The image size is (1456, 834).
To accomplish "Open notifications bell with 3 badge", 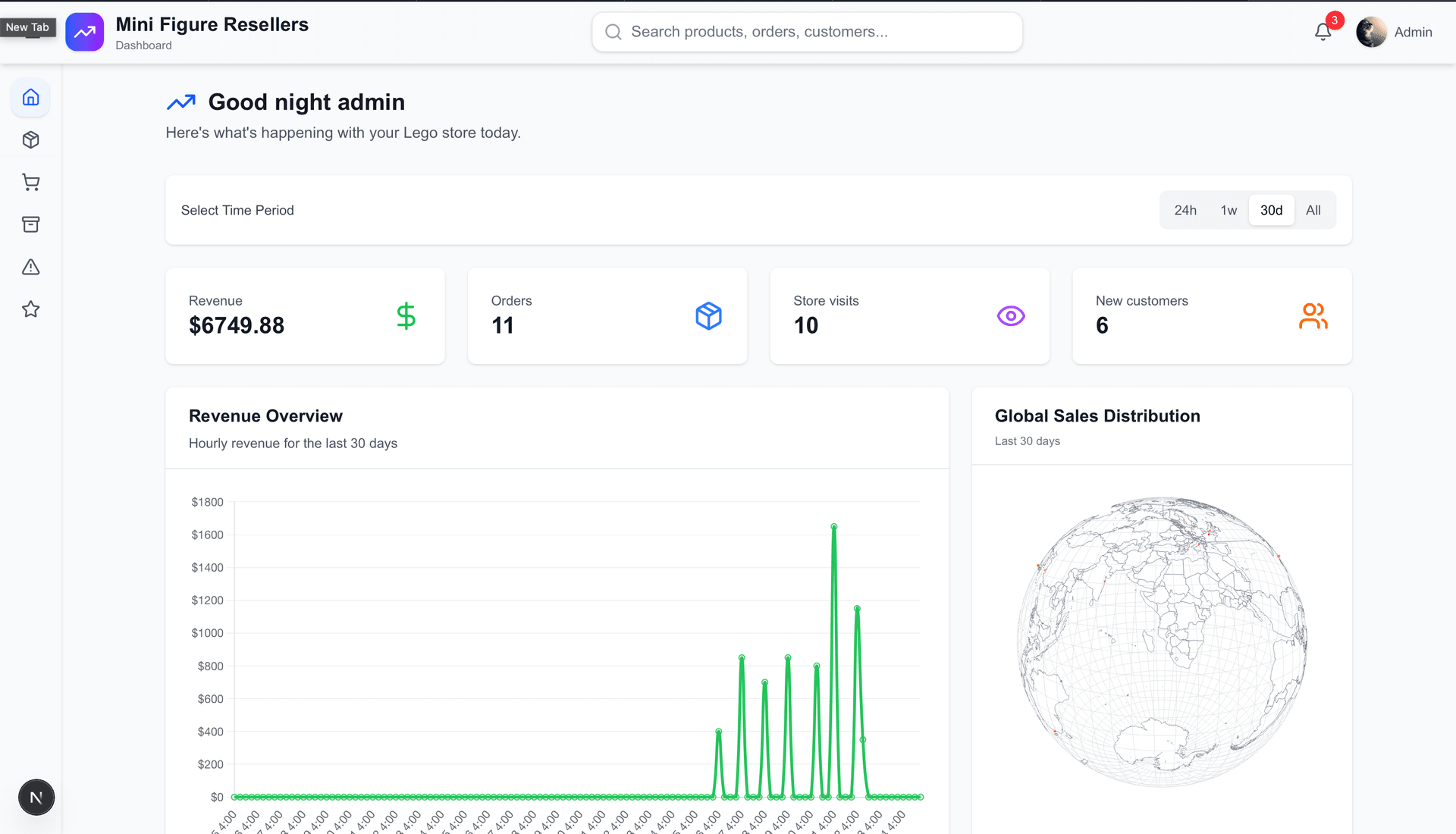I will pos(1323,32).
